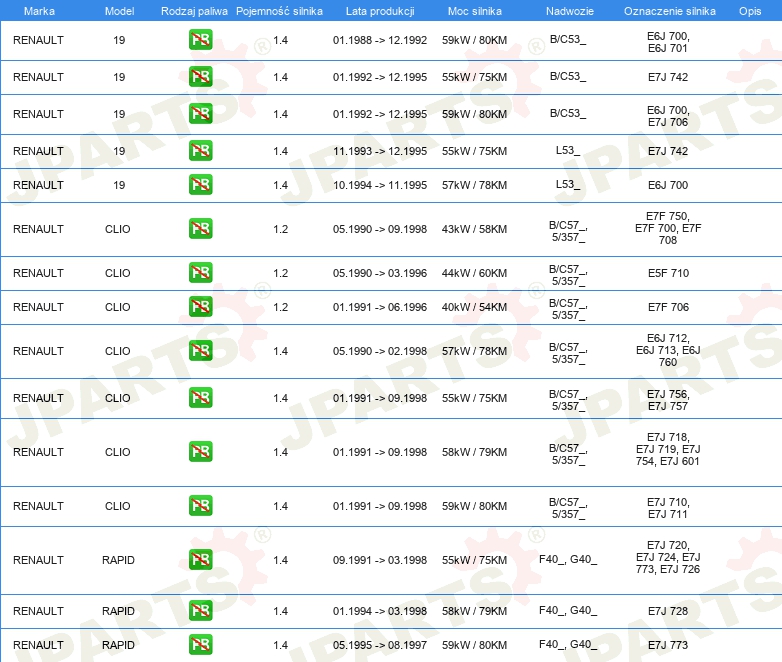Click the Oznaczenie silnika column header

pyautogui.click(x=667, y=10)
